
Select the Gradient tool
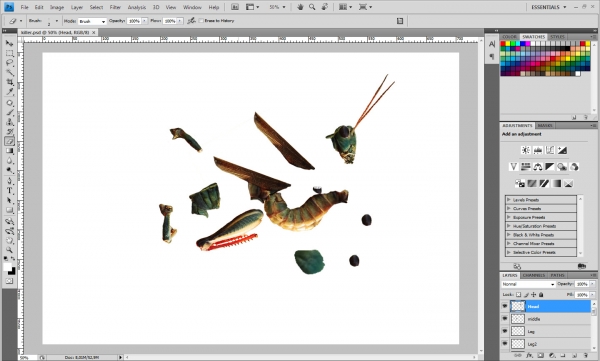[x=9, y=151]
